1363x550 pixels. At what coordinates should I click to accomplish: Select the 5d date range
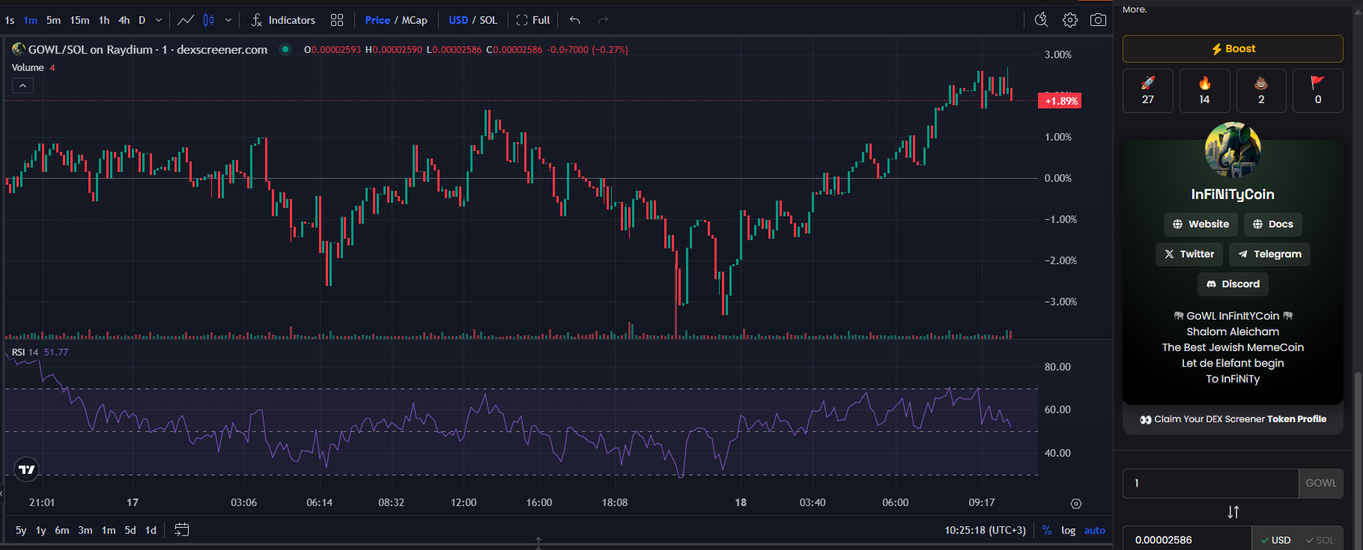coord(130,530)
